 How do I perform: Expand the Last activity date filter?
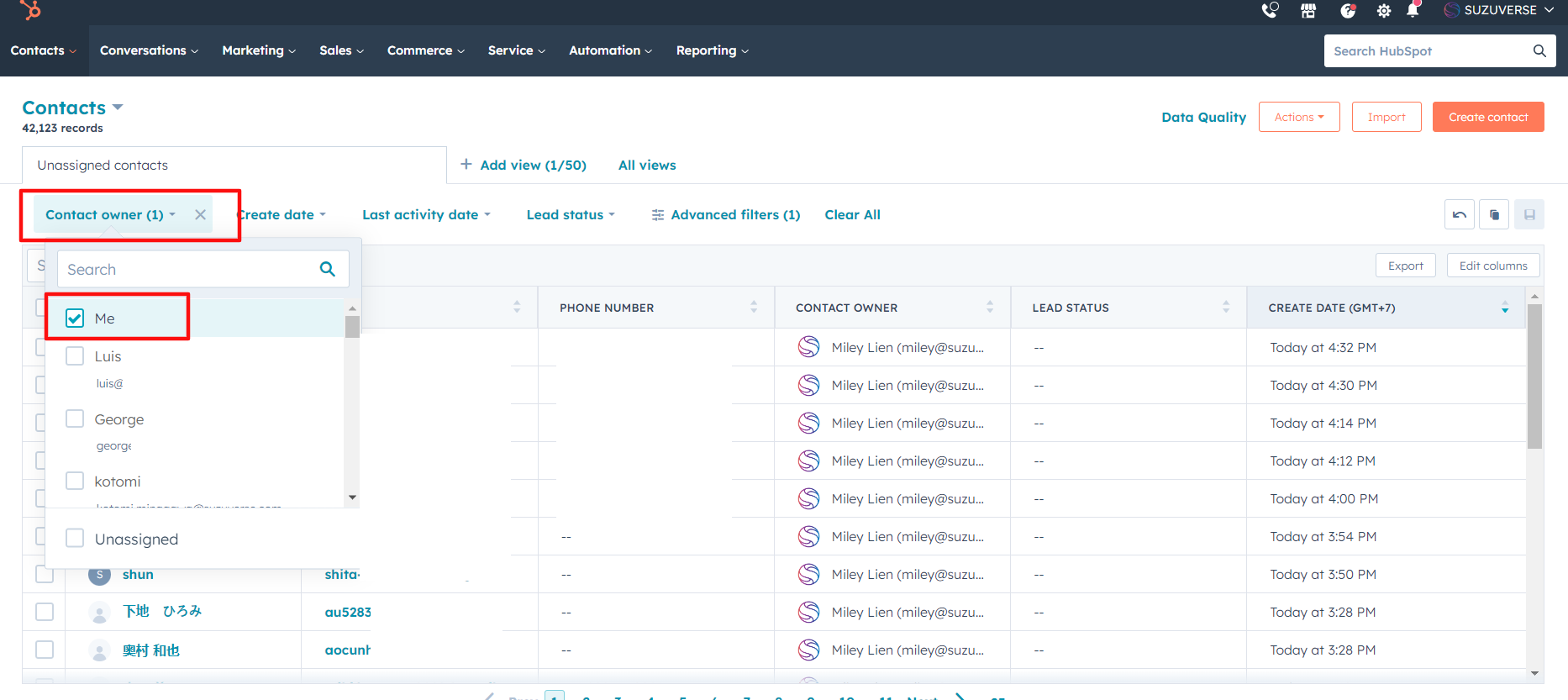coord(426,214)
